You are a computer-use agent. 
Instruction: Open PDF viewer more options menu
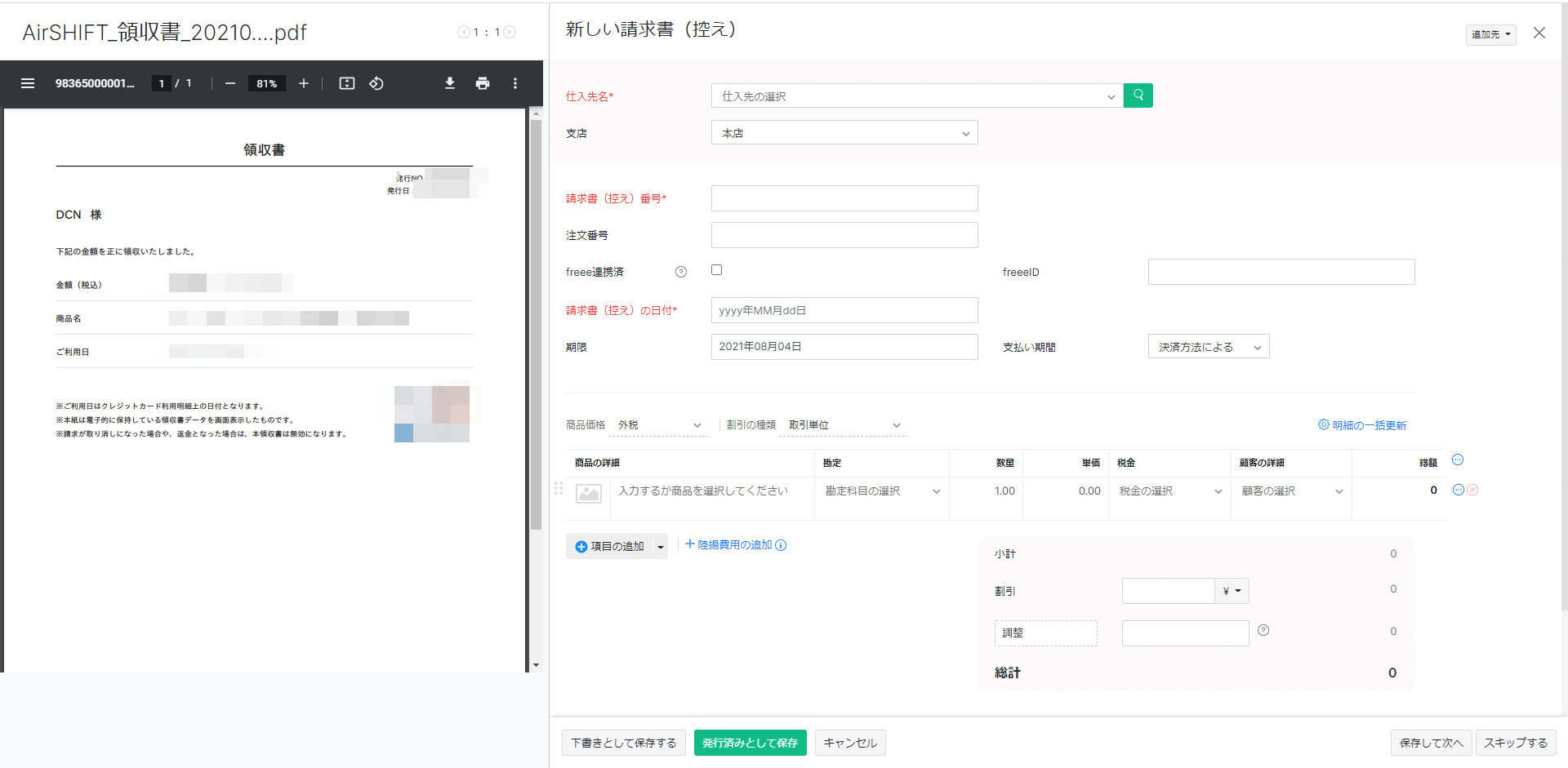tap(515, 83)
